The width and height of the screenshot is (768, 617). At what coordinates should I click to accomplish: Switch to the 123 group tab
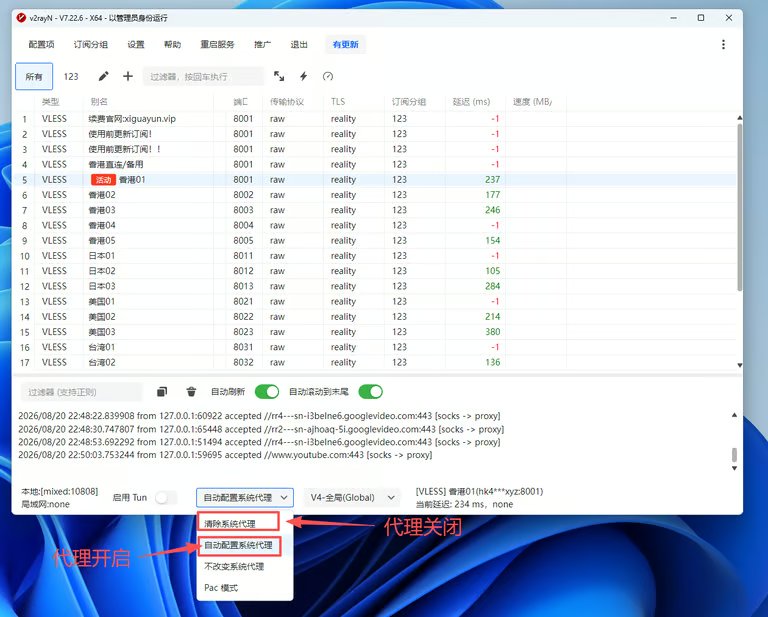pos(71,76)
